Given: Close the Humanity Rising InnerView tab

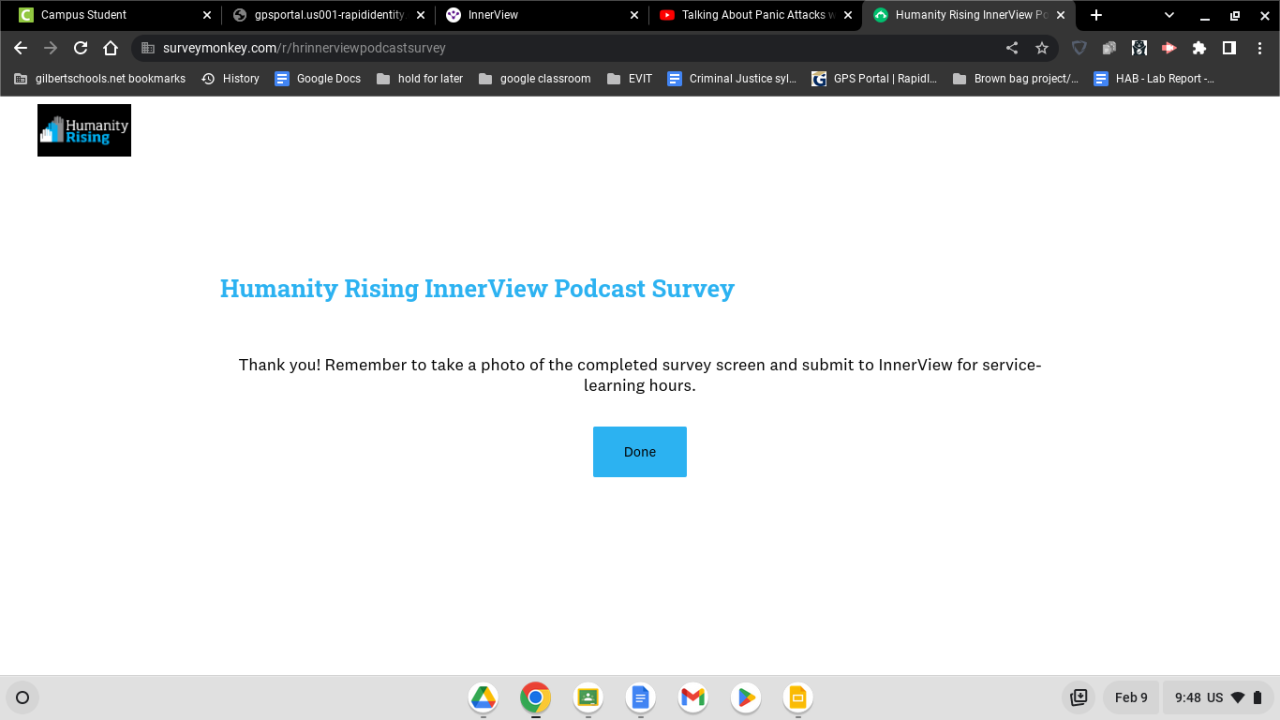Looking at the screenshot, I should coord(1061,15).
